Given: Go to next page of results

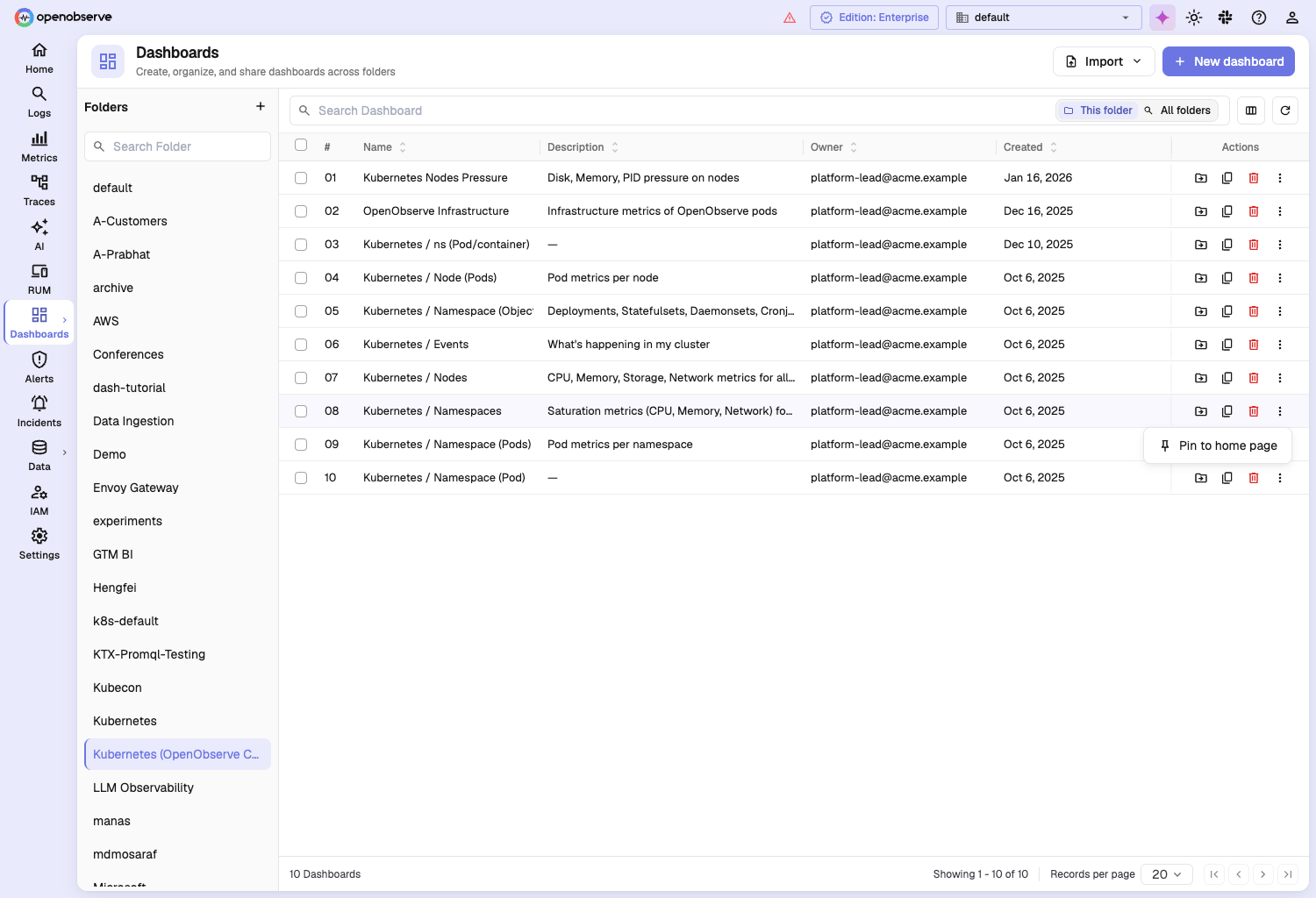Looking at the screenshot, I should (1263, 874).
